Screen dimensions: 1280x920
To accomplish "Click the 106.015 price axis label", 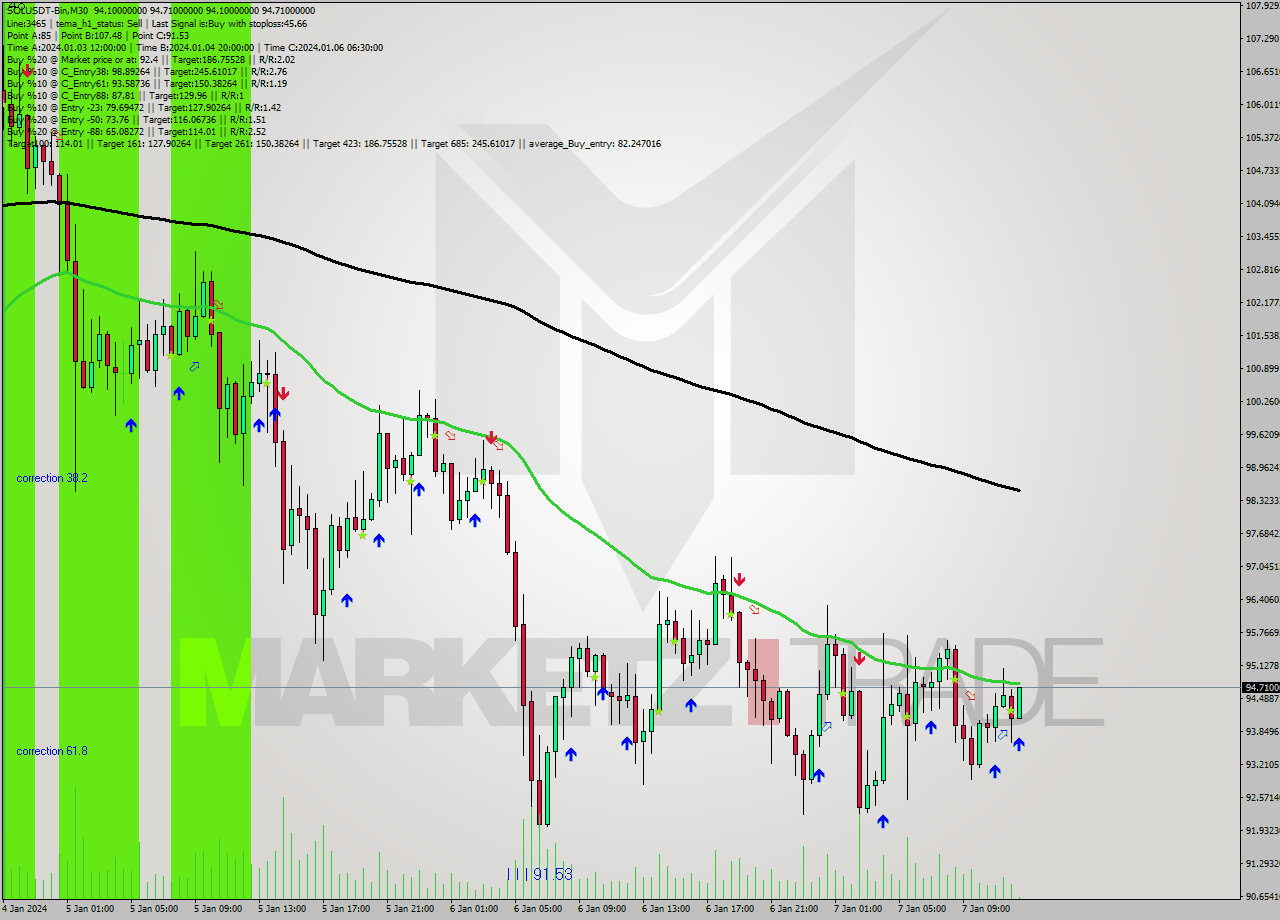I will point(1261,104).
